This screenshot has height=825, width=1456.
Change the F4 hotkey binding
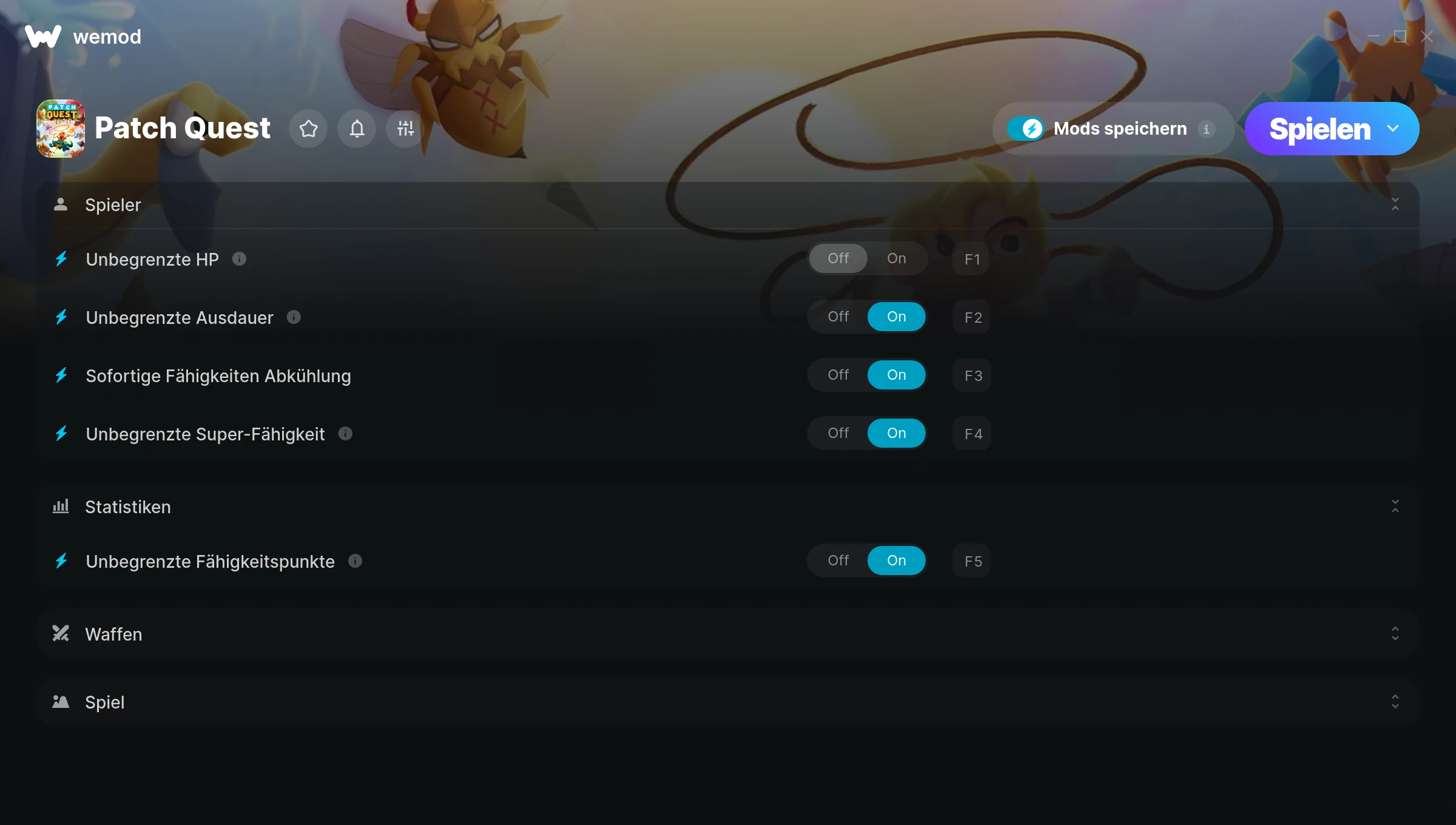pyautogui.click(x=972, y=434)
